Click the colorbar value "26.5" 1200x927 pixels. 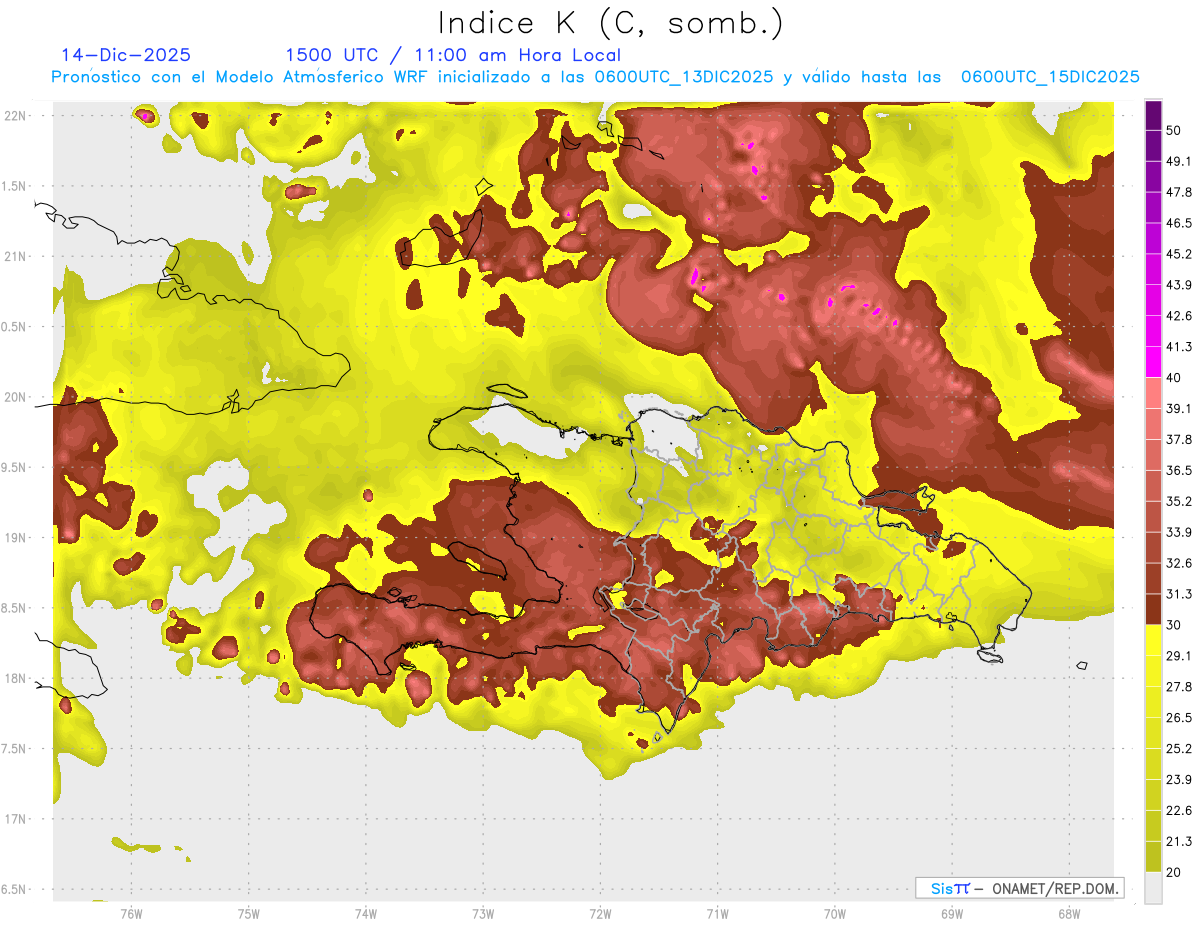[x=1179, y=718]
